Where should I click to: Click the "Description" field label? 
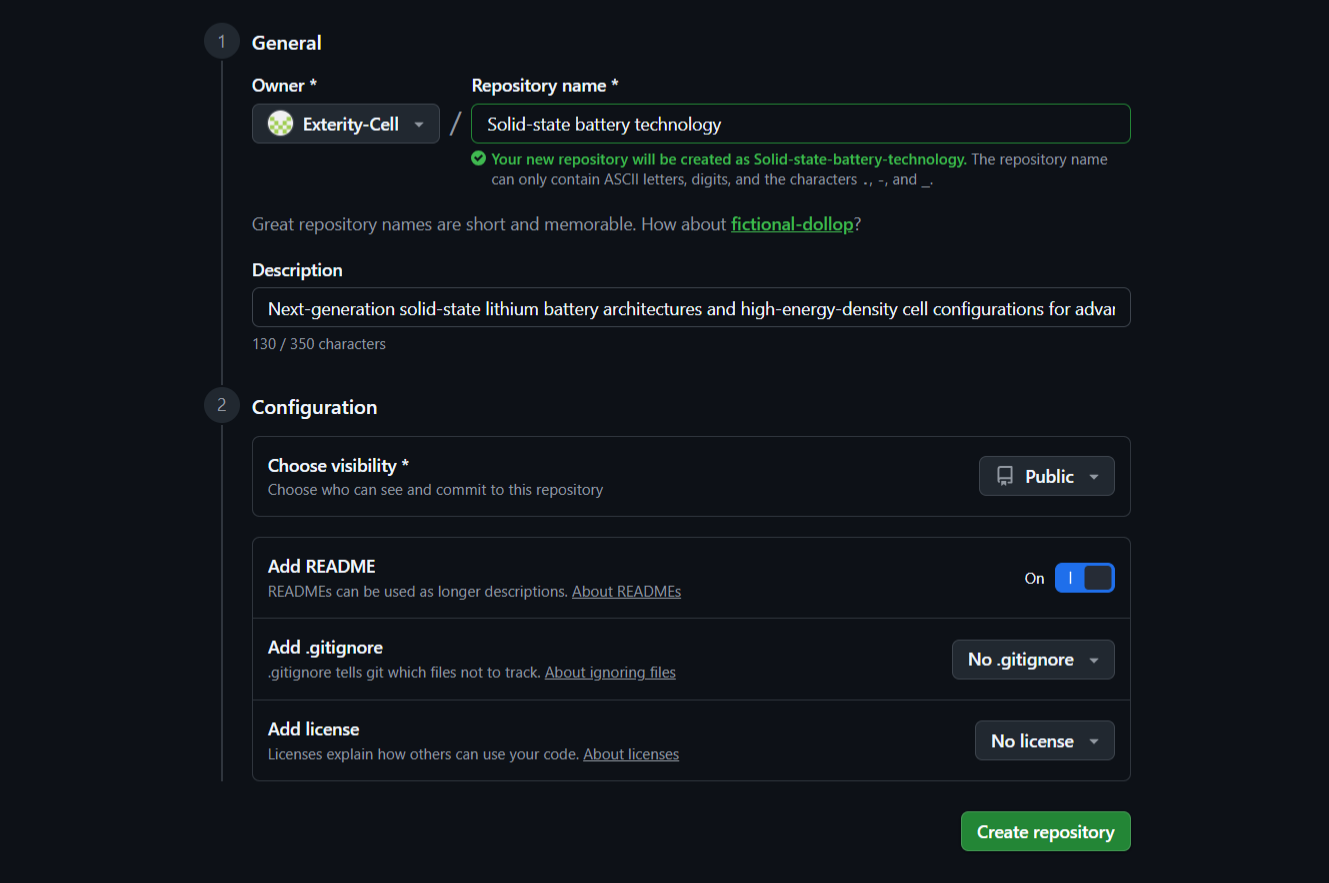[297, 270]
